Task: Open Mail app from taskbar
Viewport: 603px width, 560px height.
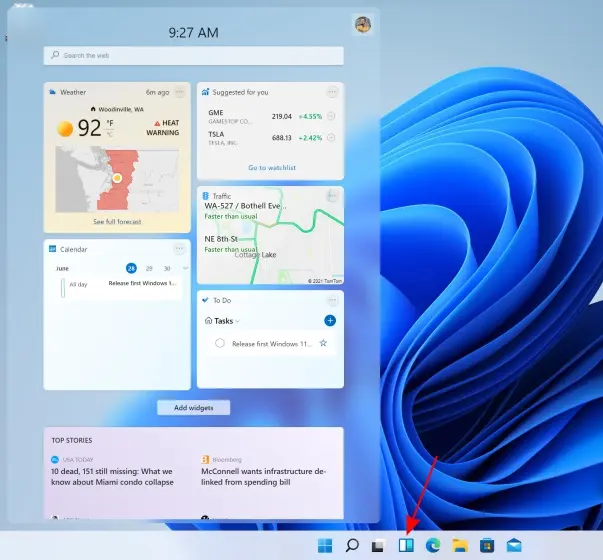Action: [x=514, y=545]
